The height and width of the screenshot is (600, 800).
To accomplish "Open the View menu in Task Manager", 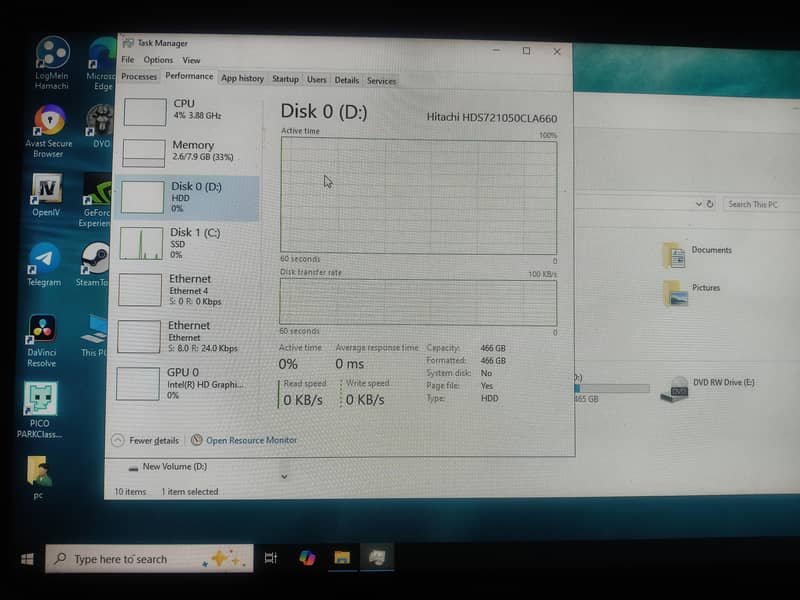I will [191, 60].
